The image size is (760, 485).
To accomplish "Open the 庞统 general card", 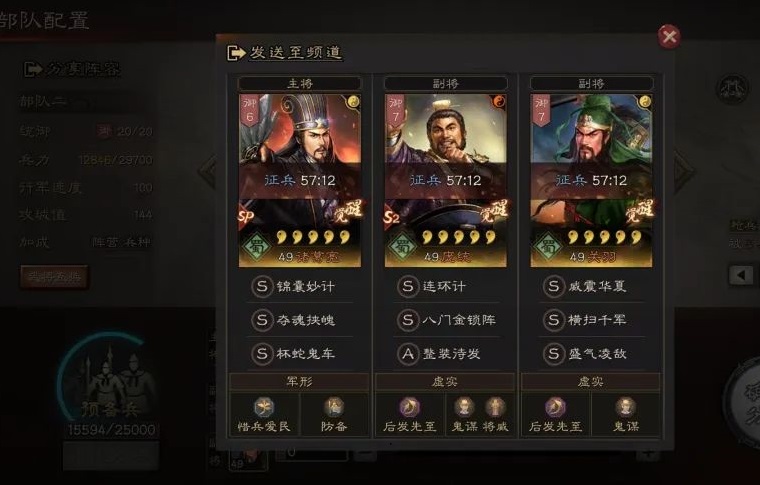I will pyautogui.click(x=446, y=180).
